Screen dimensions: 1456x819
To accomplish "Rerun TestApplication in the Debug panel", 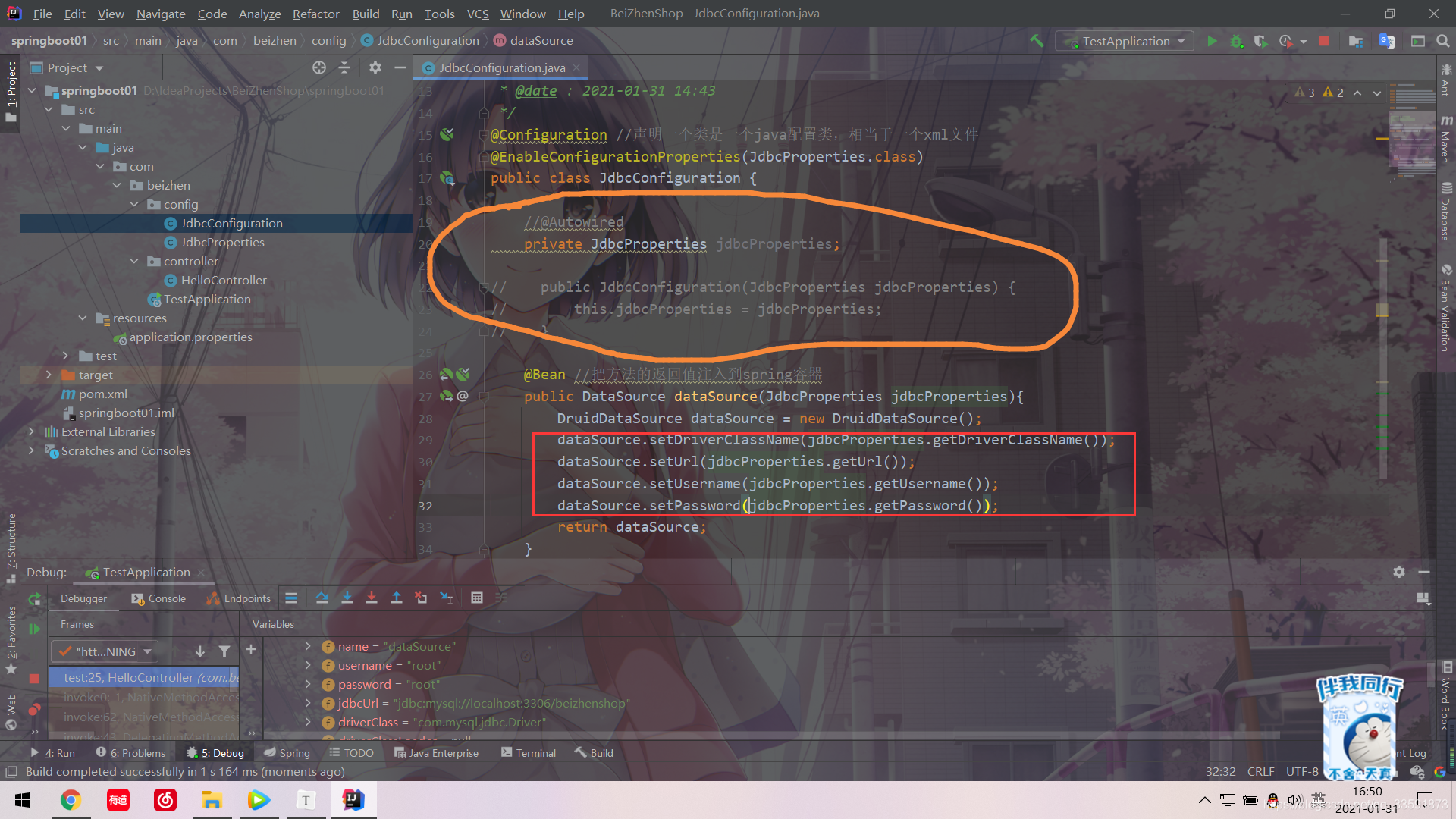I will click(34, 599).
